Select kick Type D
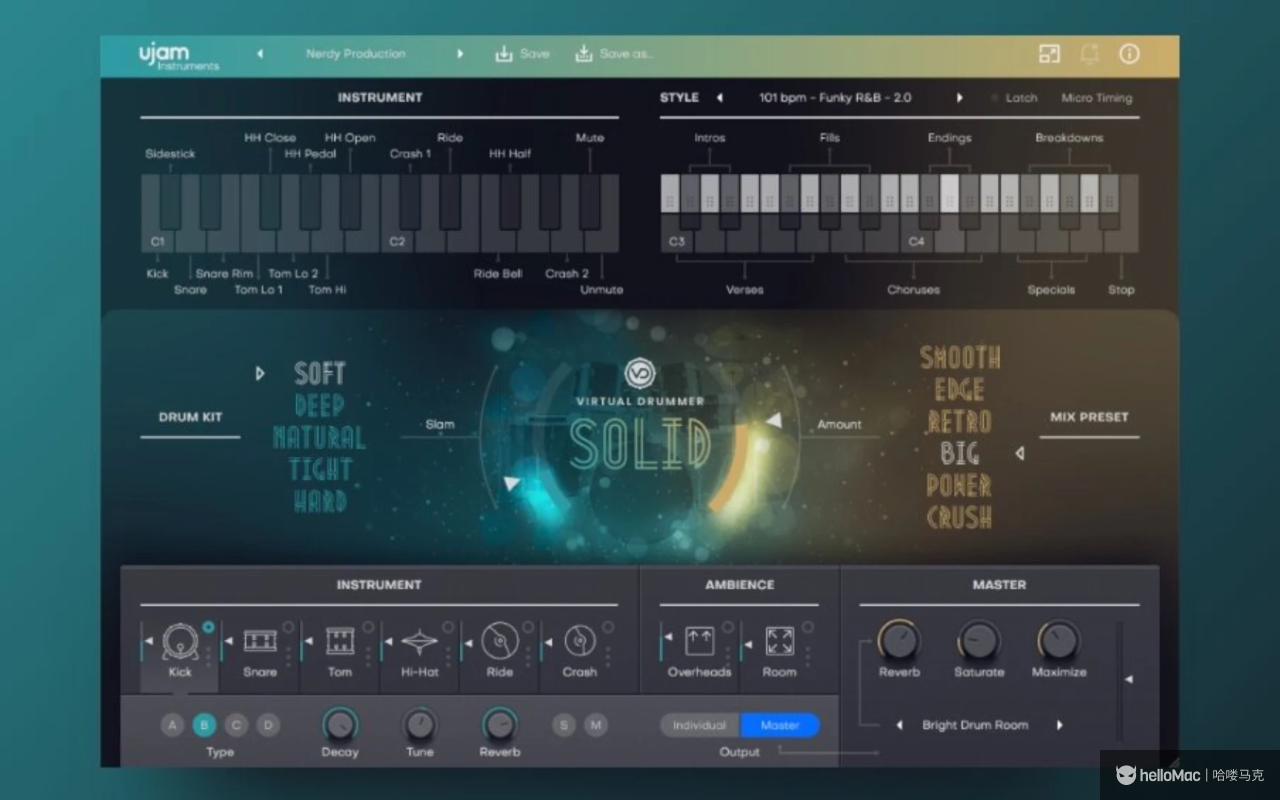The image size is (1280, 800). 268,725
